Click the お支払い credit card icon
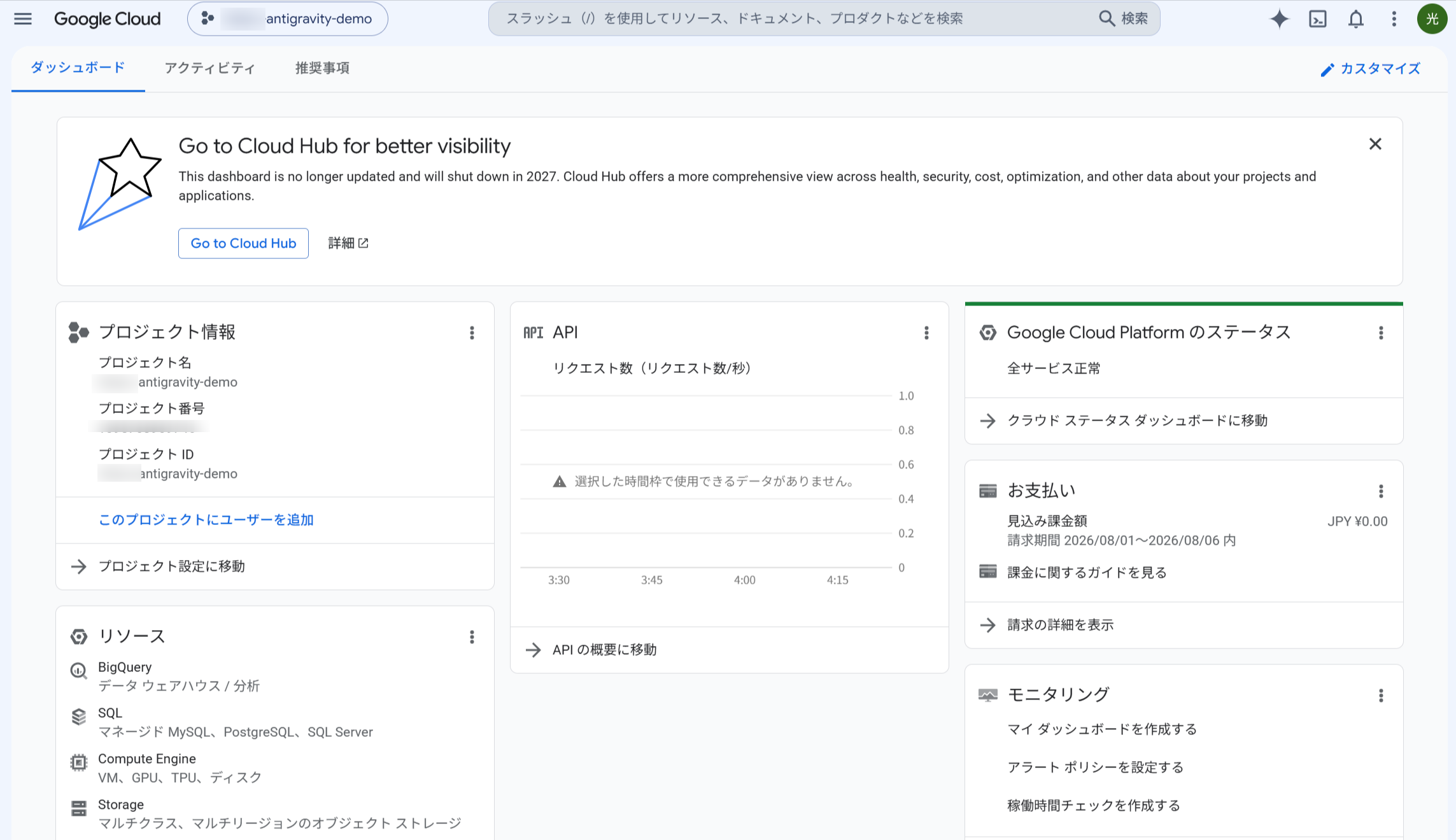Viewport: 1456px width, 840px height. pyautogui.click(x=987, y=491)
